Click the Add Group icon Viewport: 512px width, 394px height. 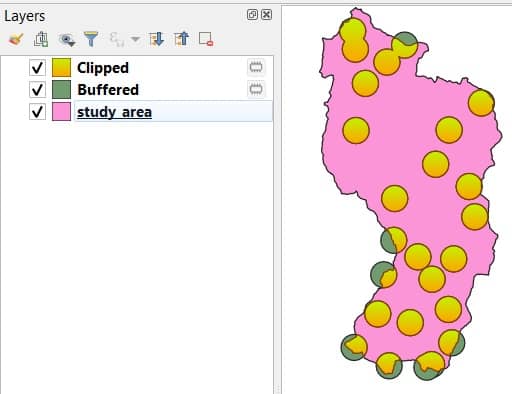pyautogui.click(x=41, y=39)
